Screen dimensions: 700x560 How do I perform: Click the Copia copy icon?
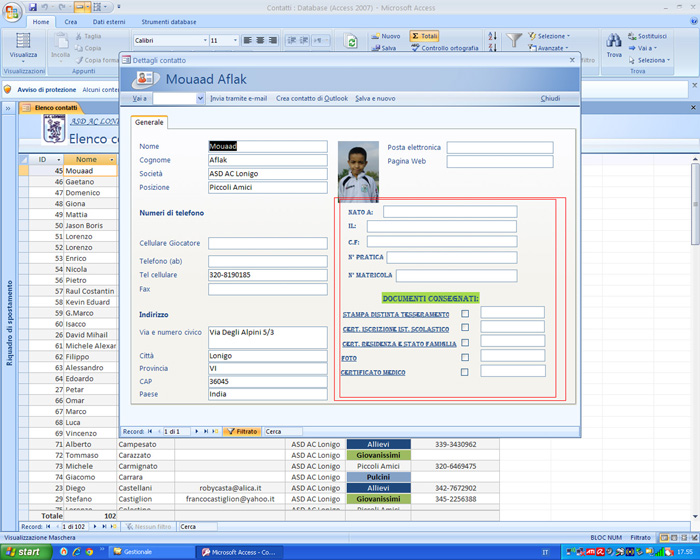79,48
